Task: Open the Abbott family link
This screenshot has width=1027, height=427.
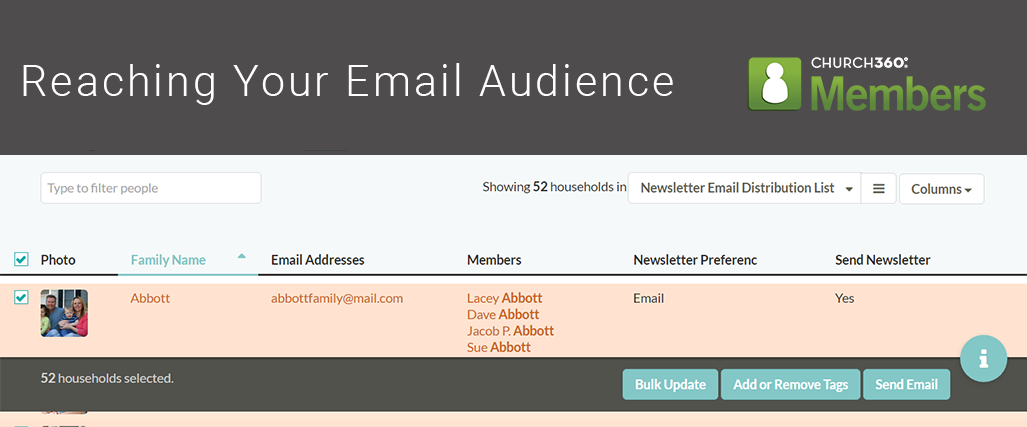Action: (150, 298)
